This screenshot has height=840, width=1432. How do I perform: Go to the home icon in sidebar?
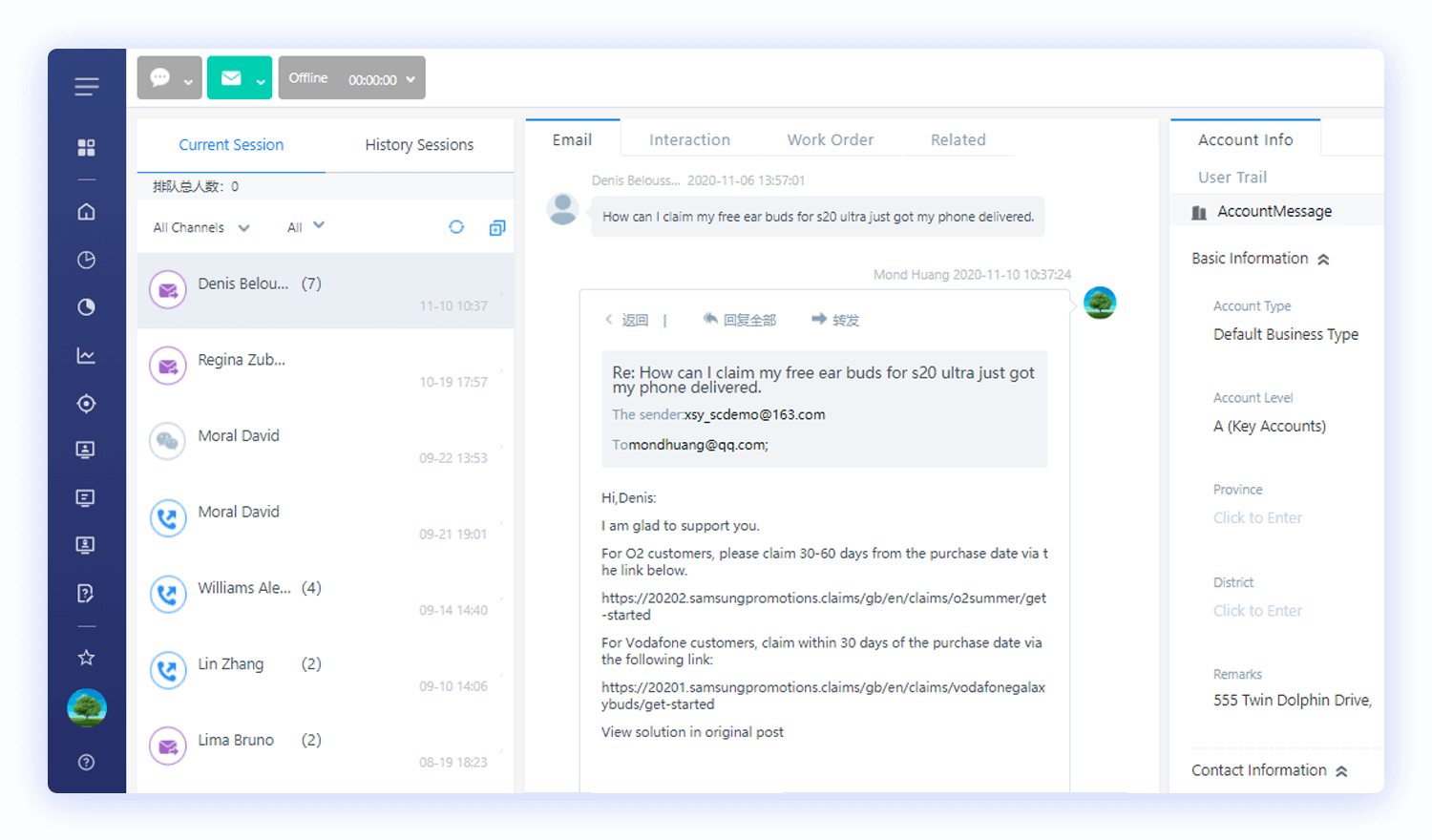pyautogui.click(x=87, y=212)
